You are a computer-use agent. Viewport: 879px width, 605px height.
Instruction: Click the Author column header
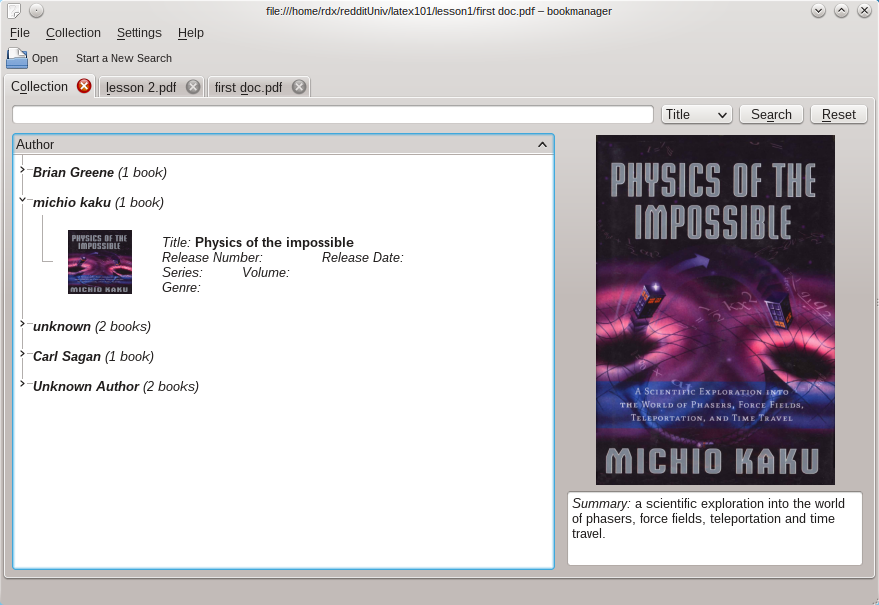click(x=284, y=145)
